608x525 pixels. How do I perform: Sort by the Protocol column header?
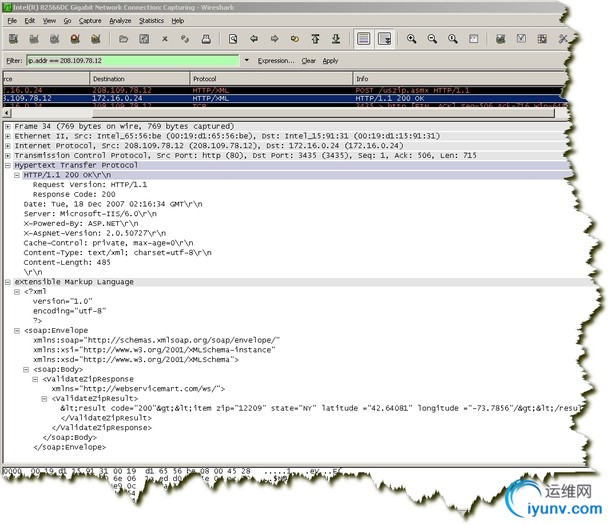271,79
